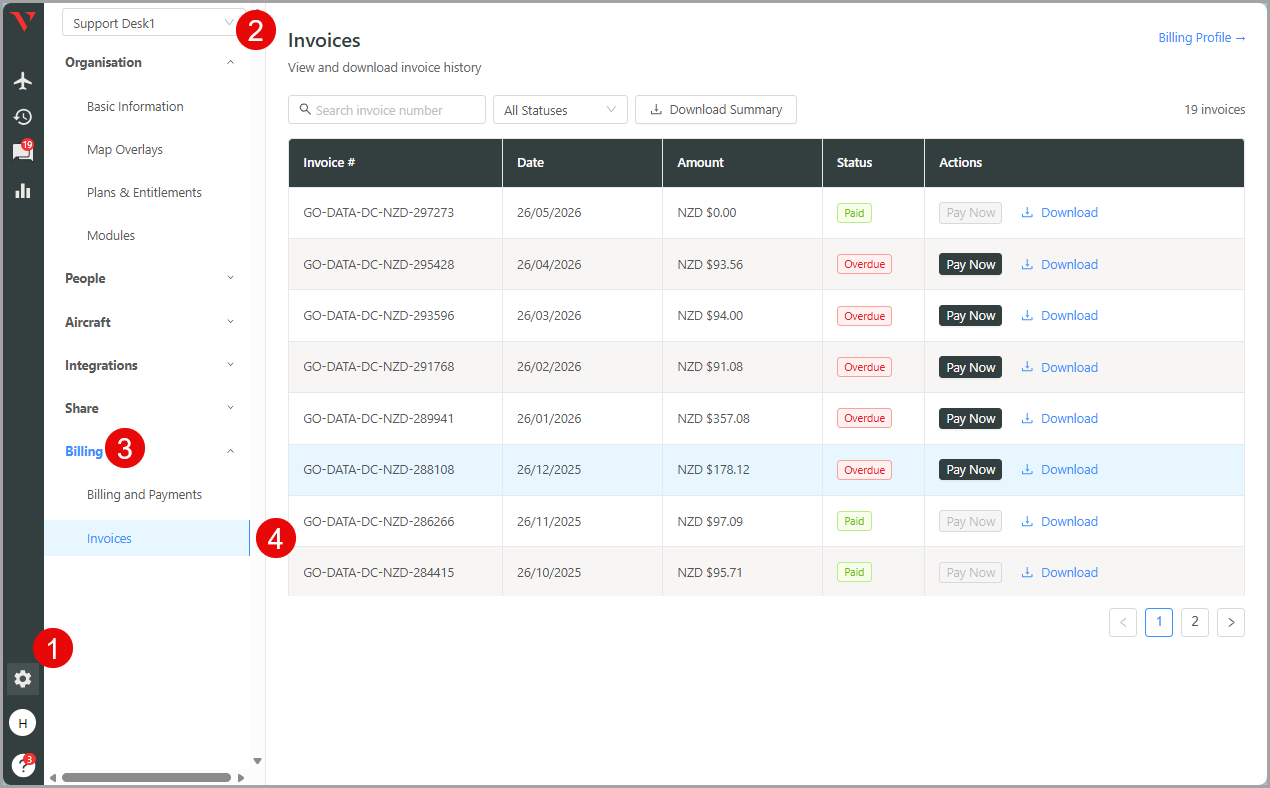
Task: Click the H user avatar icon
Action: coord(22,723)
